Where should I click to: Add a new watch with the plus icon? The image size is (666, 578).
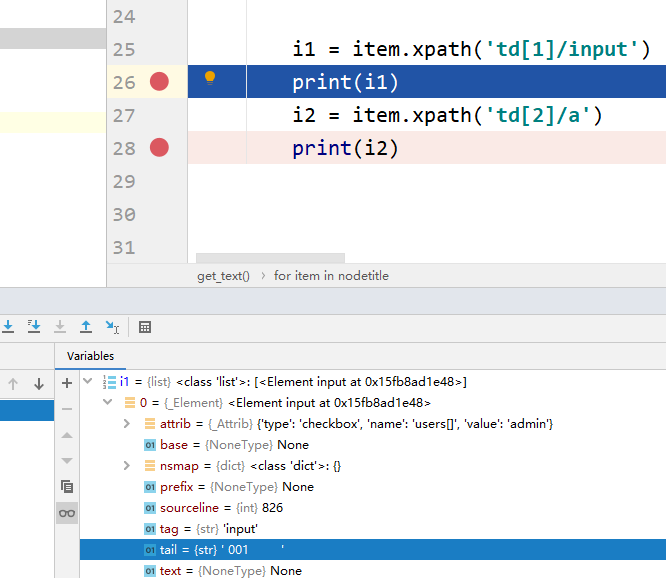click(x=67, y=383)
